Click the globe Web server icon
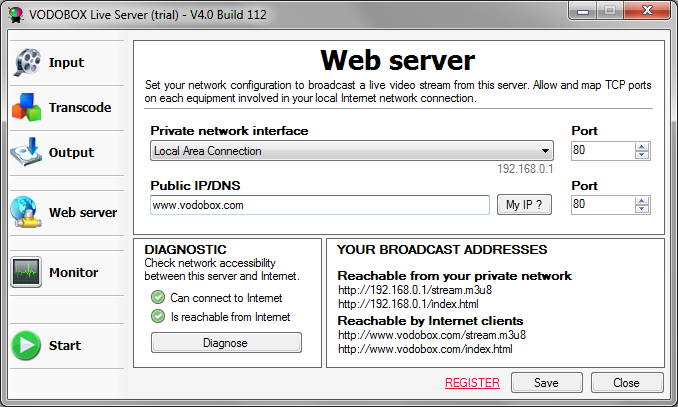The height and width of the screenshot is (407, 678). pyautogui.click(x=26, y=212)
